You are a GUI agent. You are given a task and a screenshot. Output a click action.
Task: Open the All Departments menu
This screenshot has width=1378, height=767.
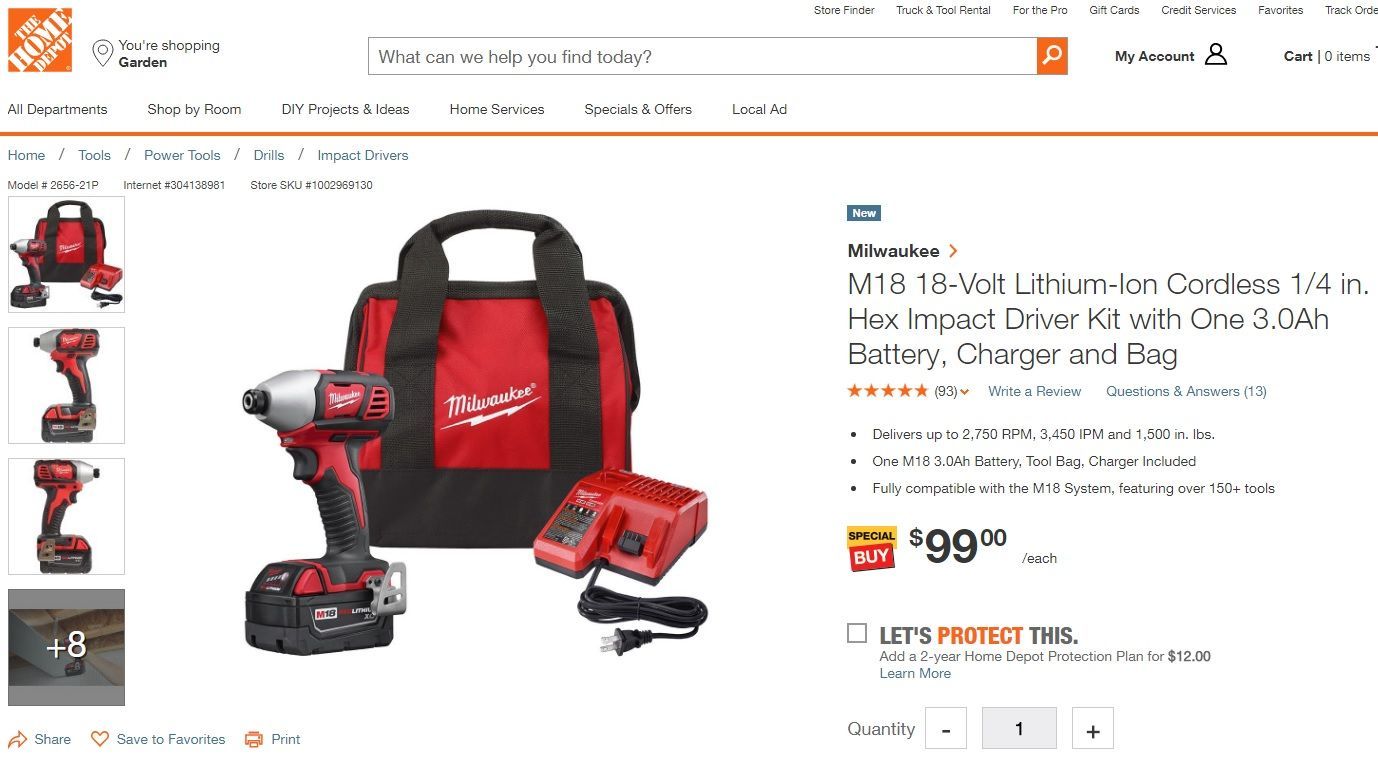click(57, 109)
